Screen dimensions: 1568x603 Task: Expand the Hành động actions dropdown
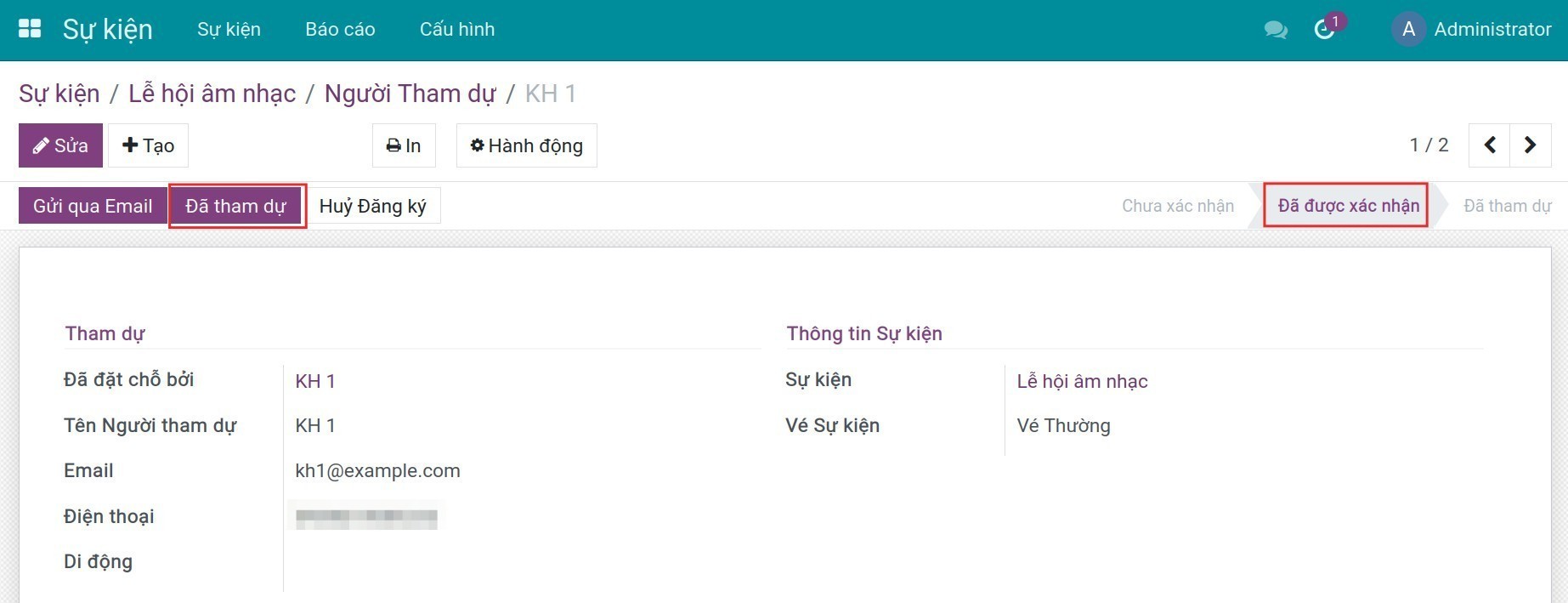pos(526,145)
